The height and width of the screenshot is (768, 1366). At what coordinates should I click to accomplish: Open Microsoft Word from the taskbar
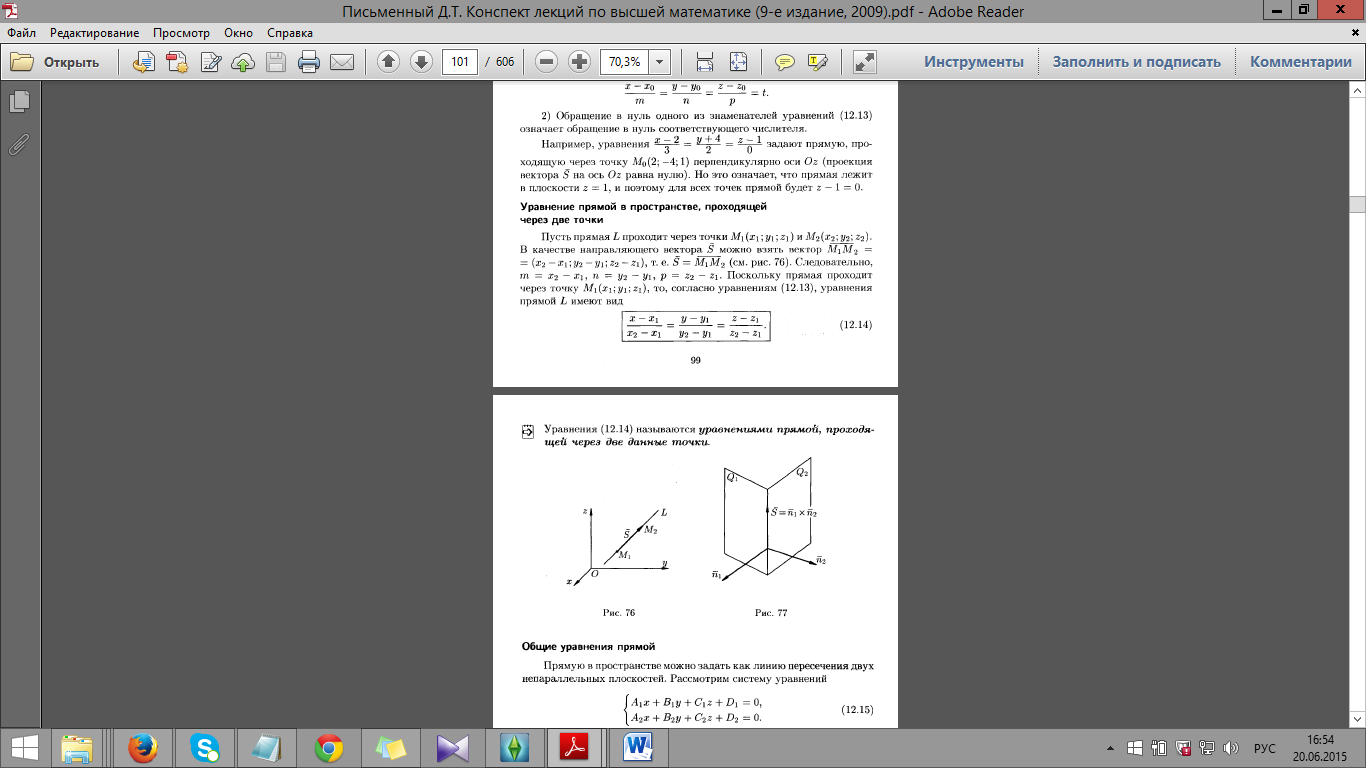639,748
